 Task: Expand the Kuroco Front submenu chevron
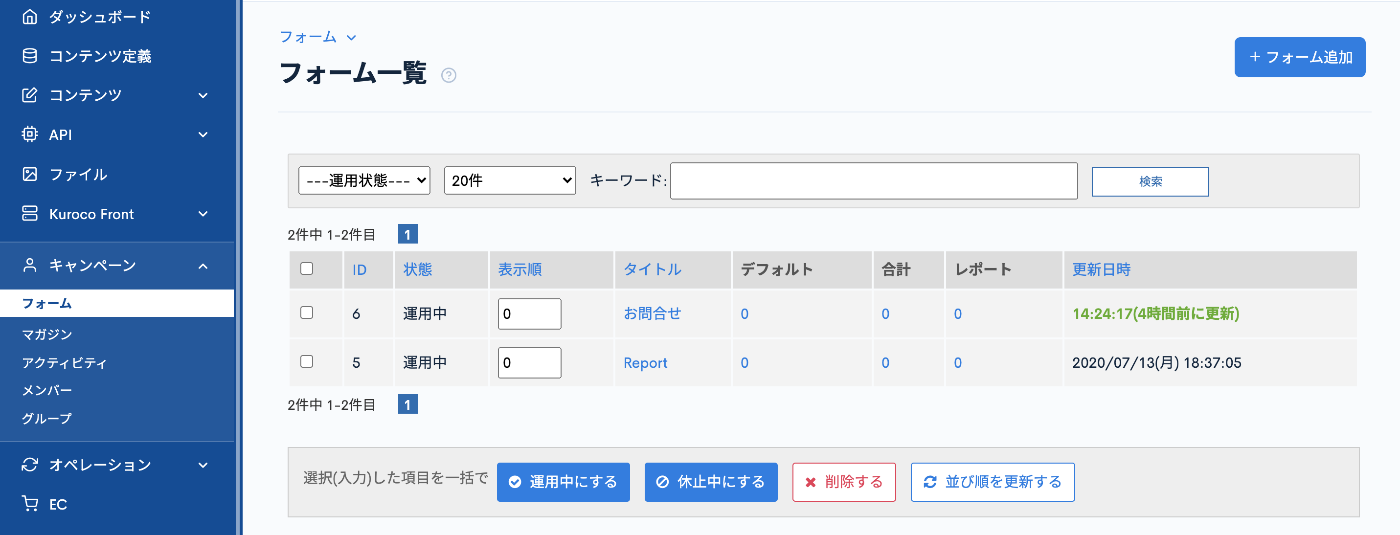pos(203,214)
